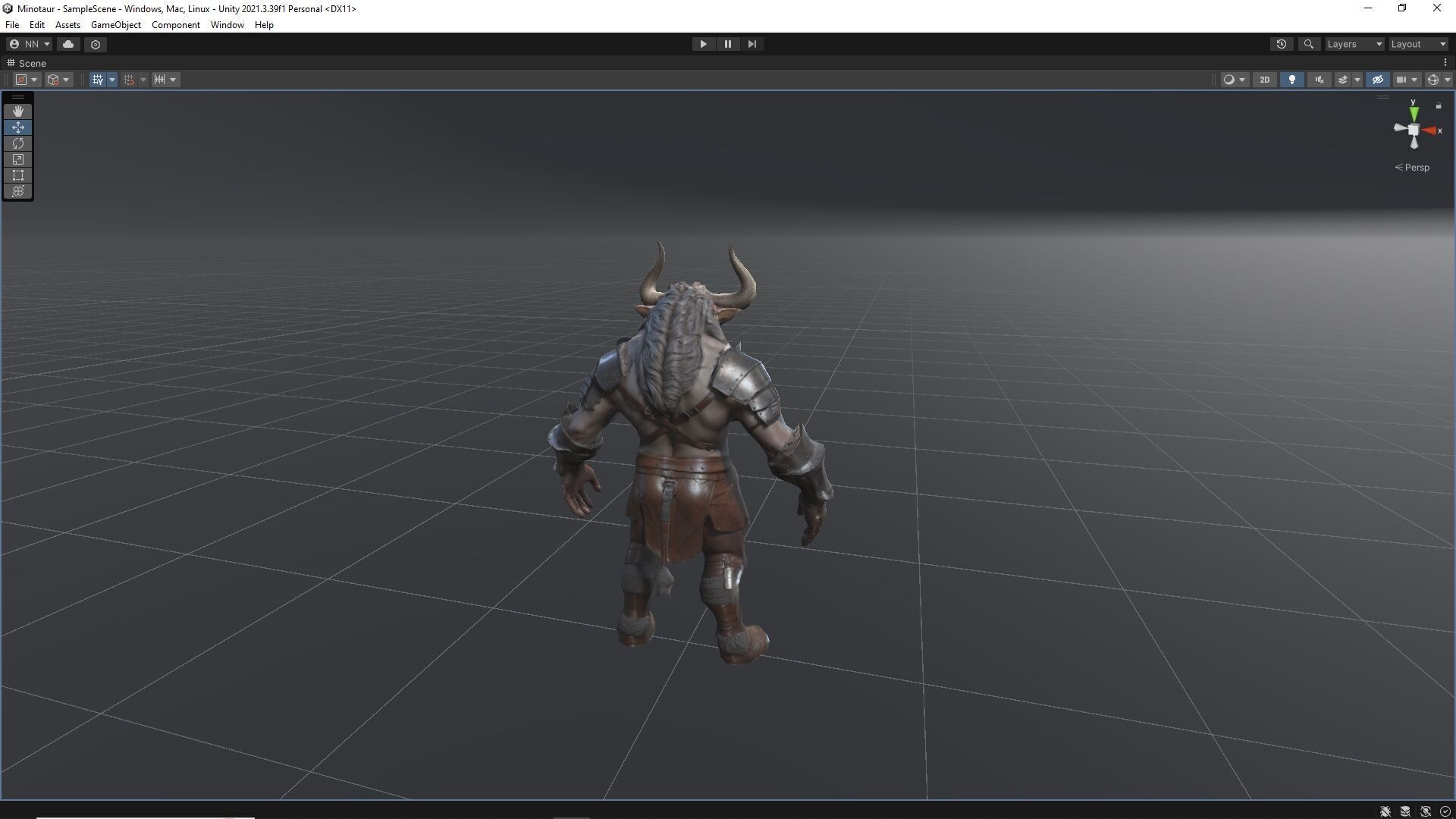
Task: Click the cache server status icon
Action: tap(1405, 811)
